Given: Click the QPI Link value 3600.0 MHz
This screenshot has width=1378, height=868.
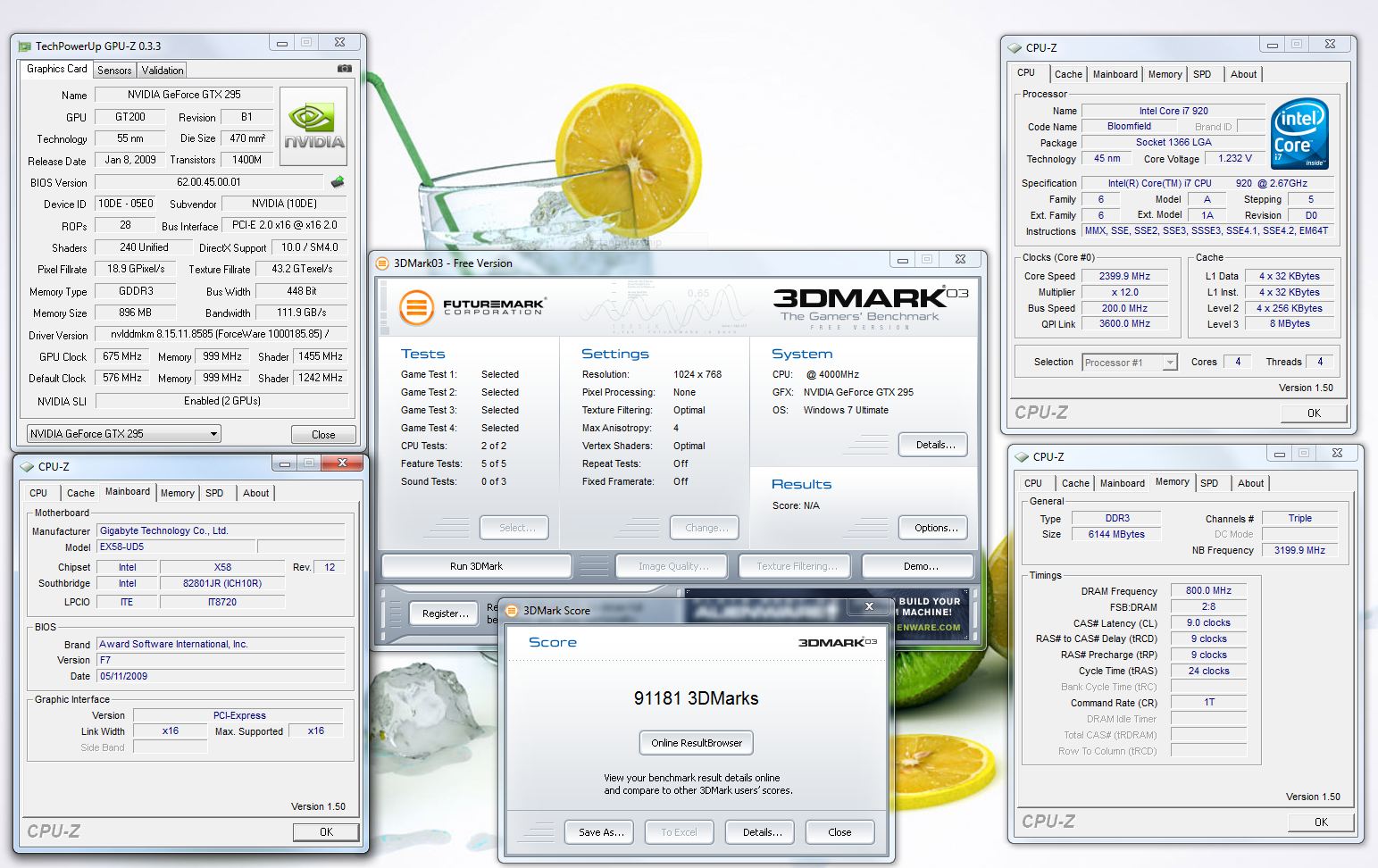Looking at the screenshot, I should coord(1124,323).
